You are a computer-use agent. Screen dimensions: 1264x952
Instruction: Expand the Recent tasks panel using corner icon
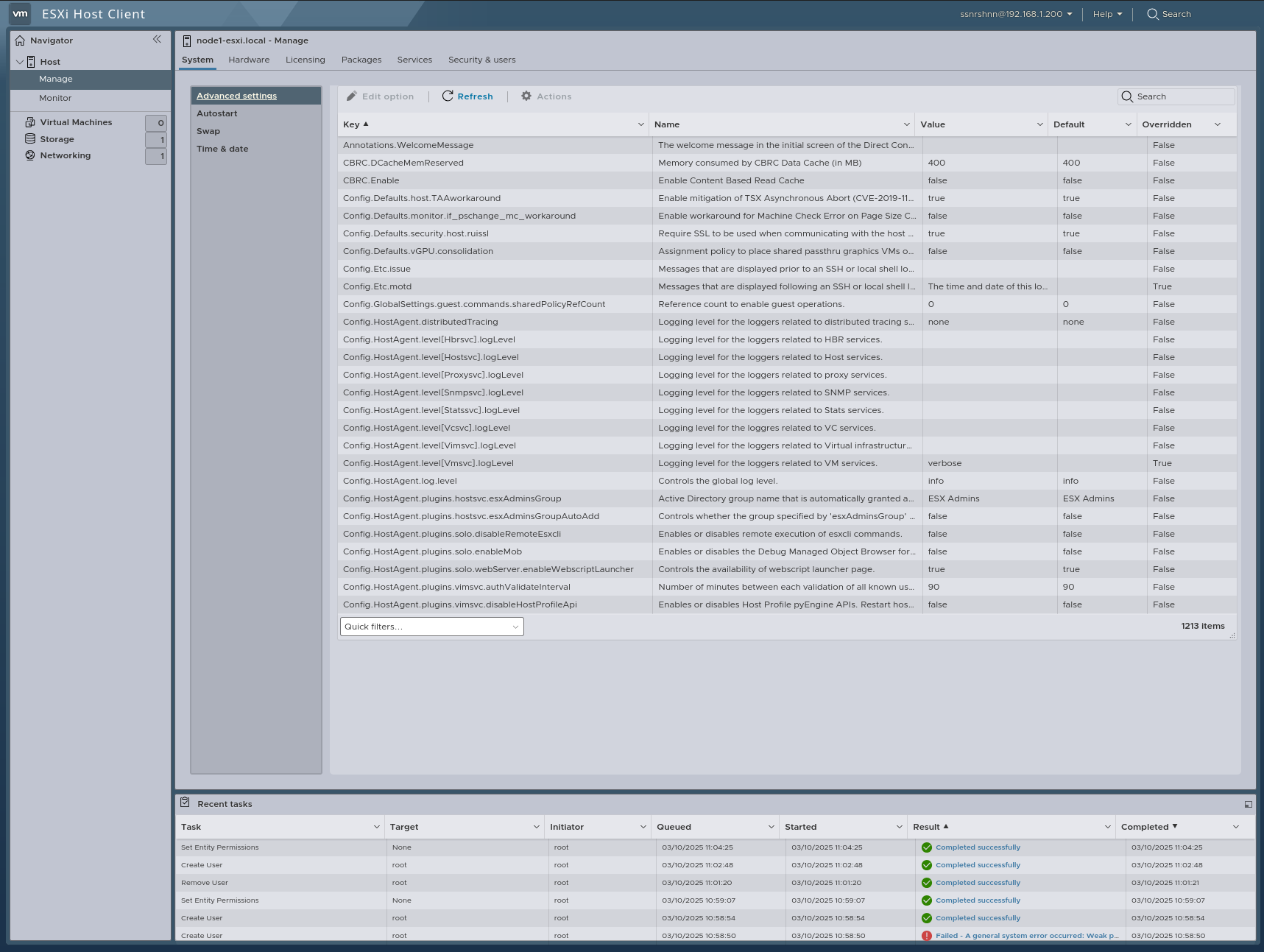point(1248,803)
